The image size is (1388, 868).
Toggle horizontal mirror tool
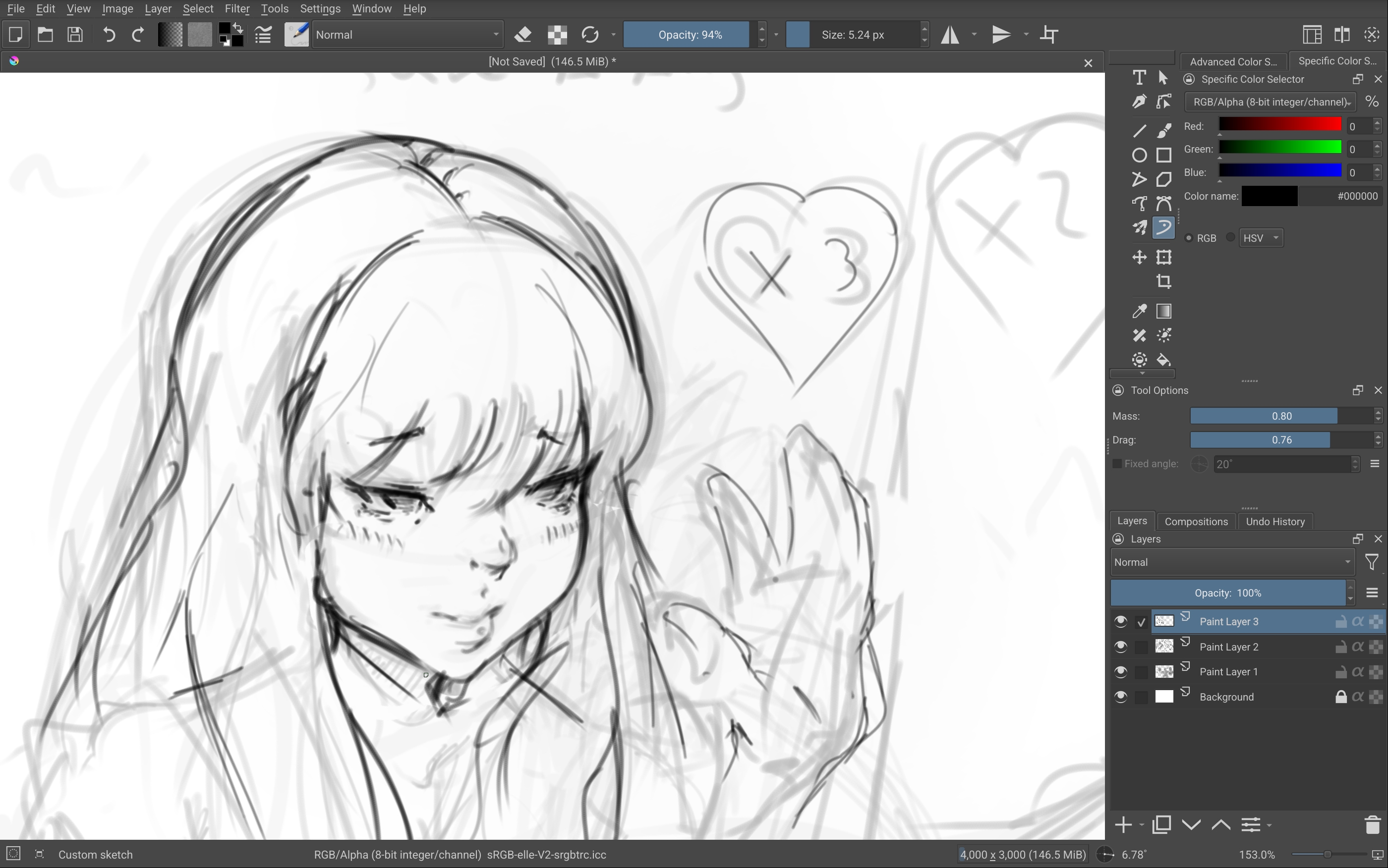tap(950, 35)
